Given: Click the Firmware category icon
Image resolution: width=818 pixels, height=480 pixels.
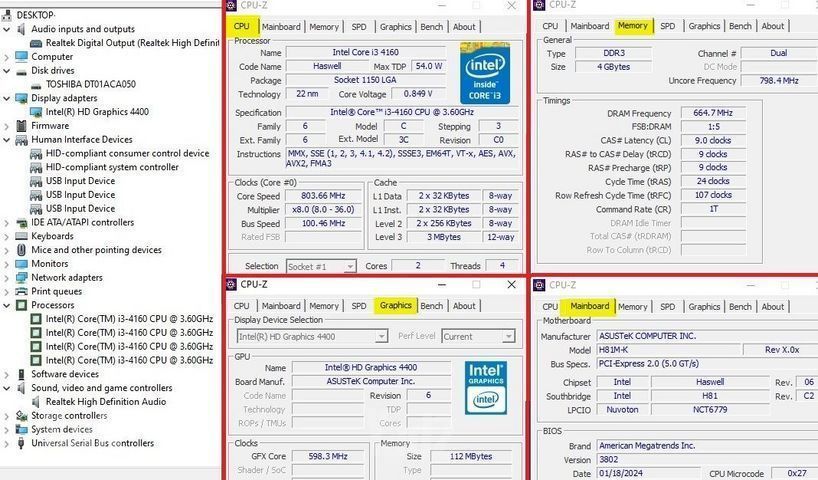Looking at the screenshot, I should 21,126.
